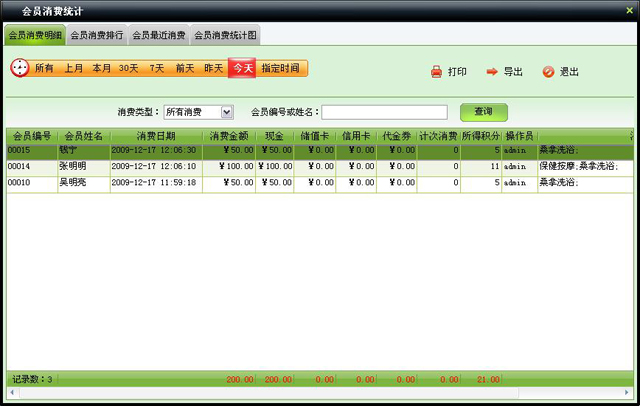
Task: Click the 消费日期 column header
Action: click(156, 135)
